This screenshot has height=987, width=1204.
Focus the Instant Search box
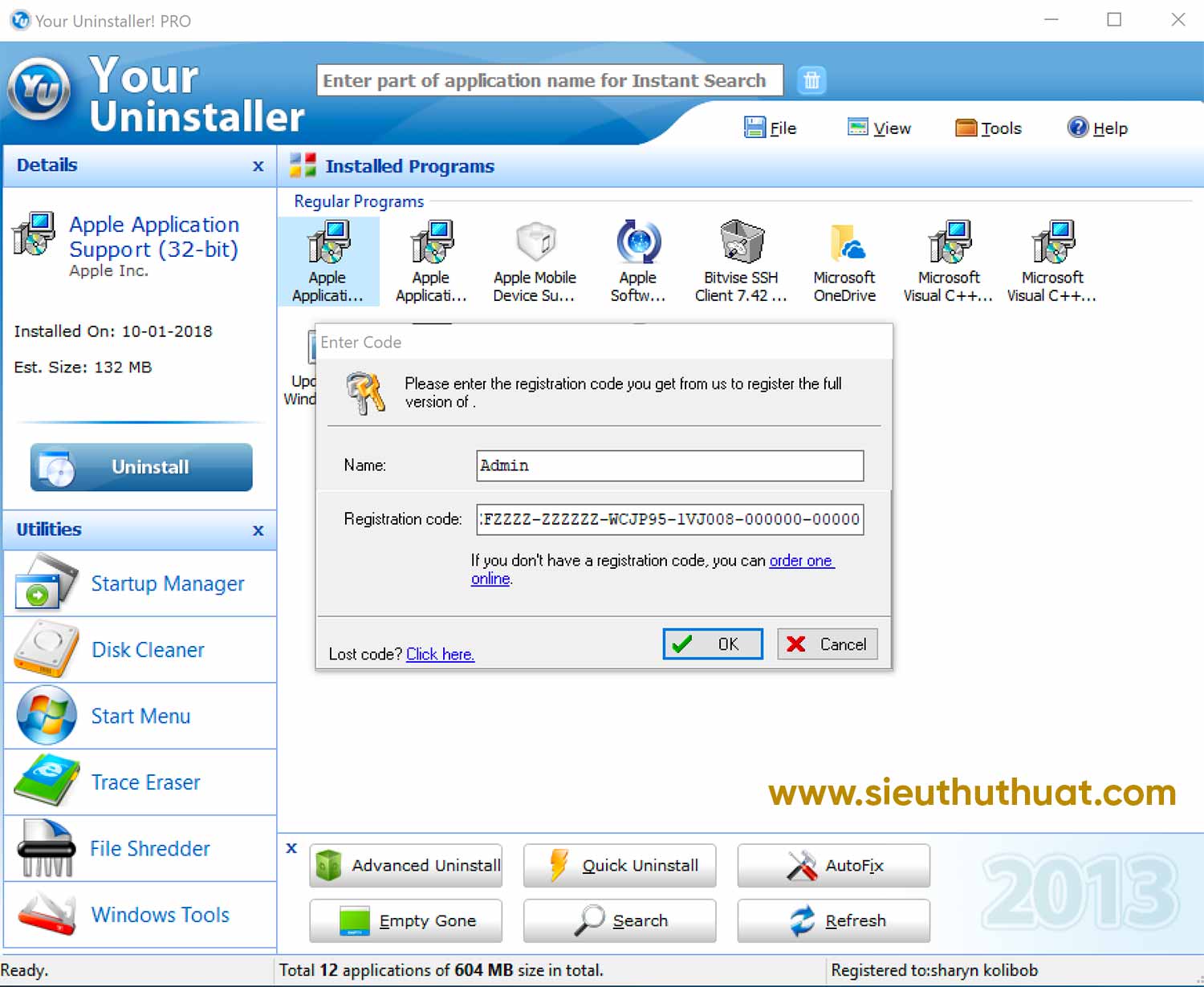click(x=550, y=80)
